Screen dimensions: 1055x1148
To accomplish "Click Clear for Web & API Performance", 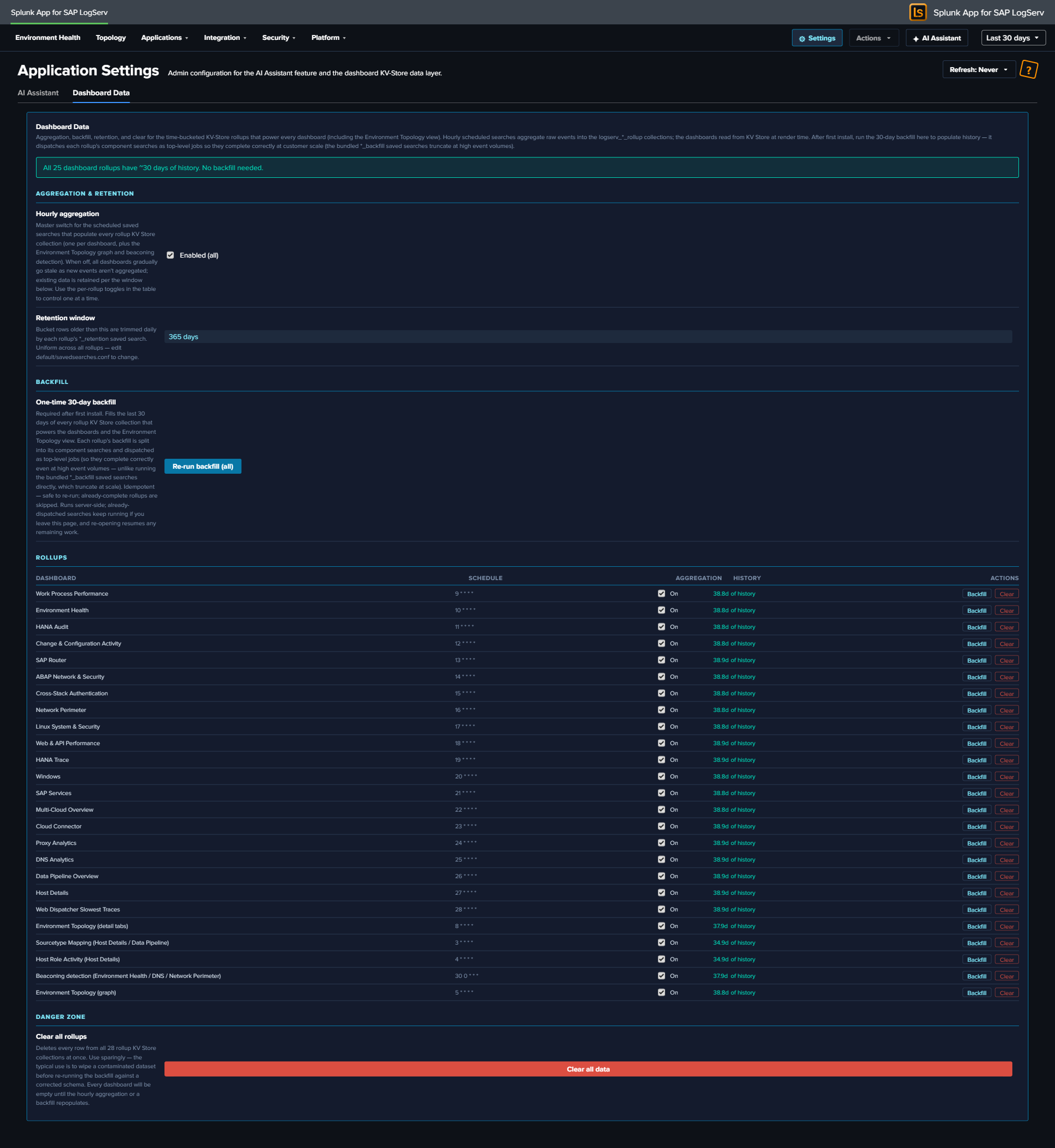I will (1006, 744).
